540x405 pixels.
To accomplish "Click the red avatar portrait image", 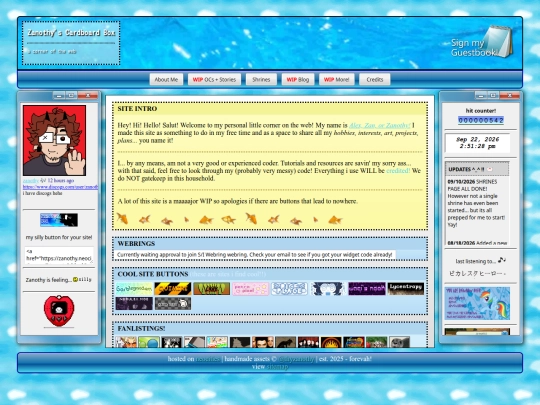I will [x=54, y=141].
